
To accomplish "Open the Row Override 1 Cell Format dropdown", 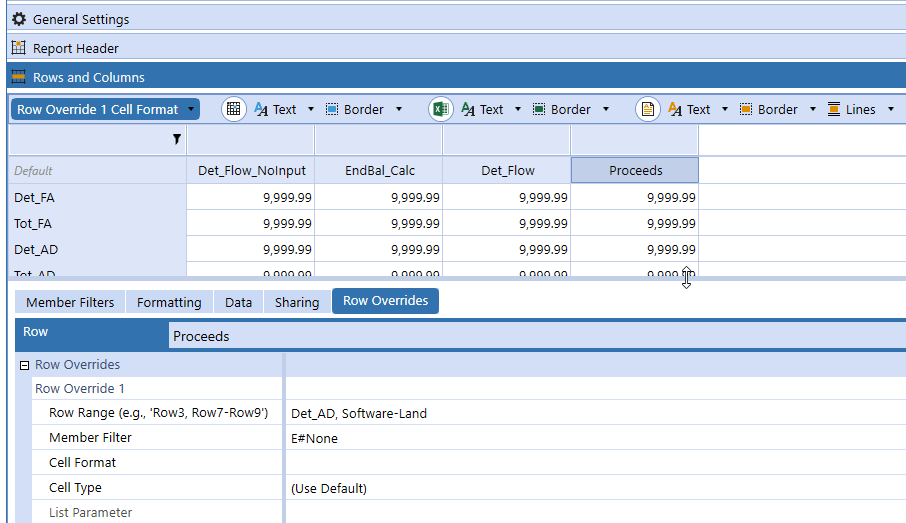I will [x=105, y=110].
